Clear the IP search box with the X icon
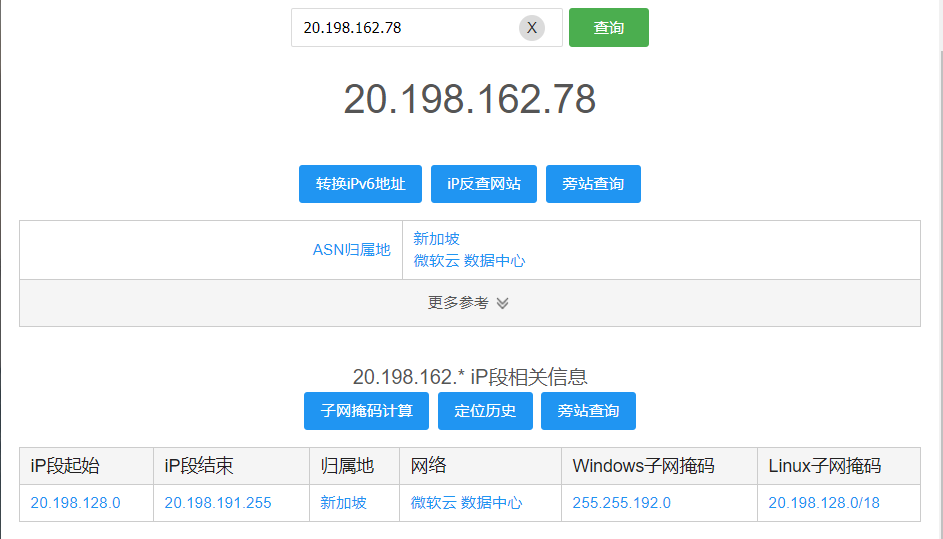Image resolution: width=943 pixels, height=539 pixels. (532, 28)
